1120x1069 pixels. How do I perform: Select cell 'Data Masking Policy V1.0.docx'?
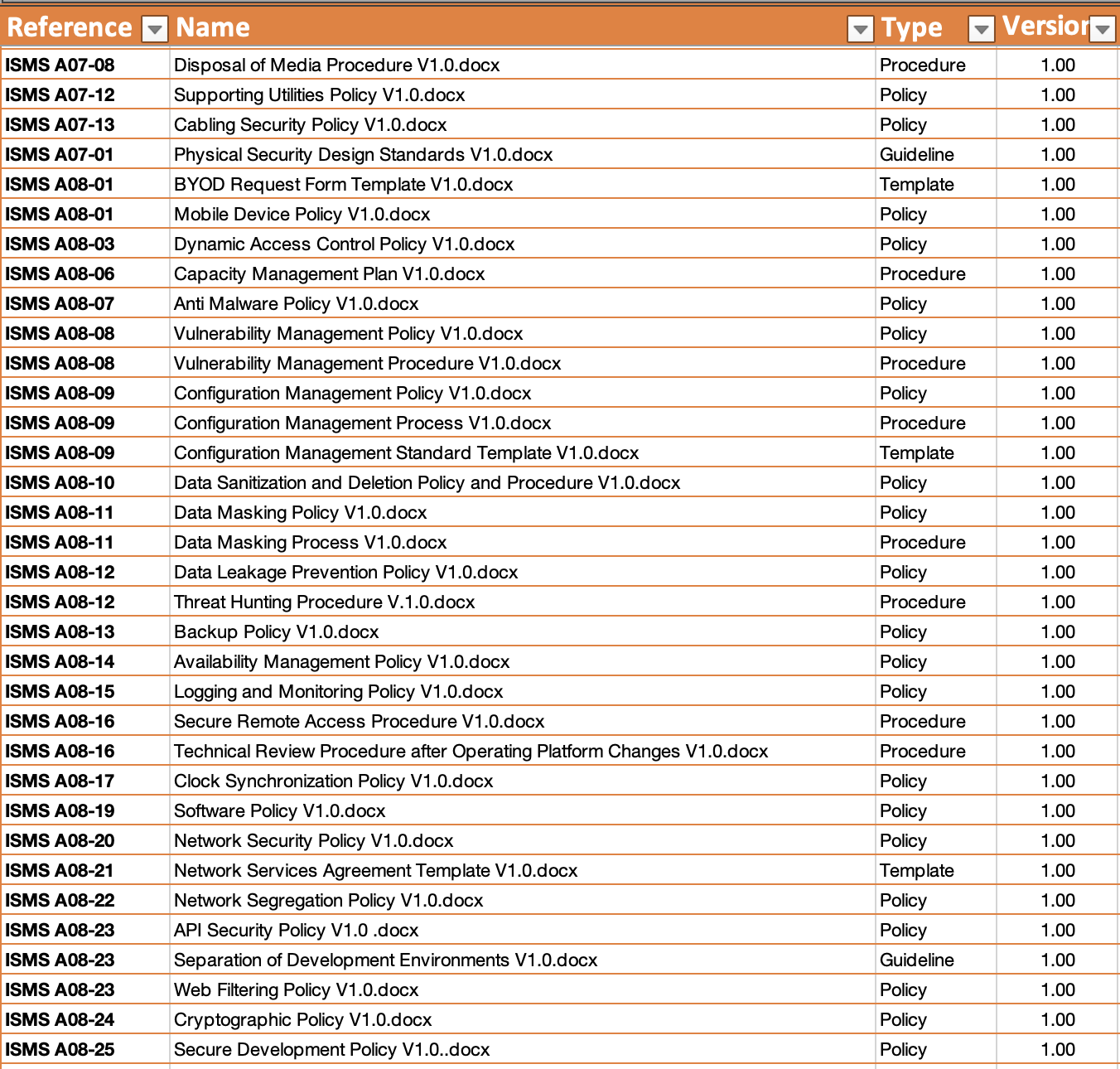tap(523, 512)
